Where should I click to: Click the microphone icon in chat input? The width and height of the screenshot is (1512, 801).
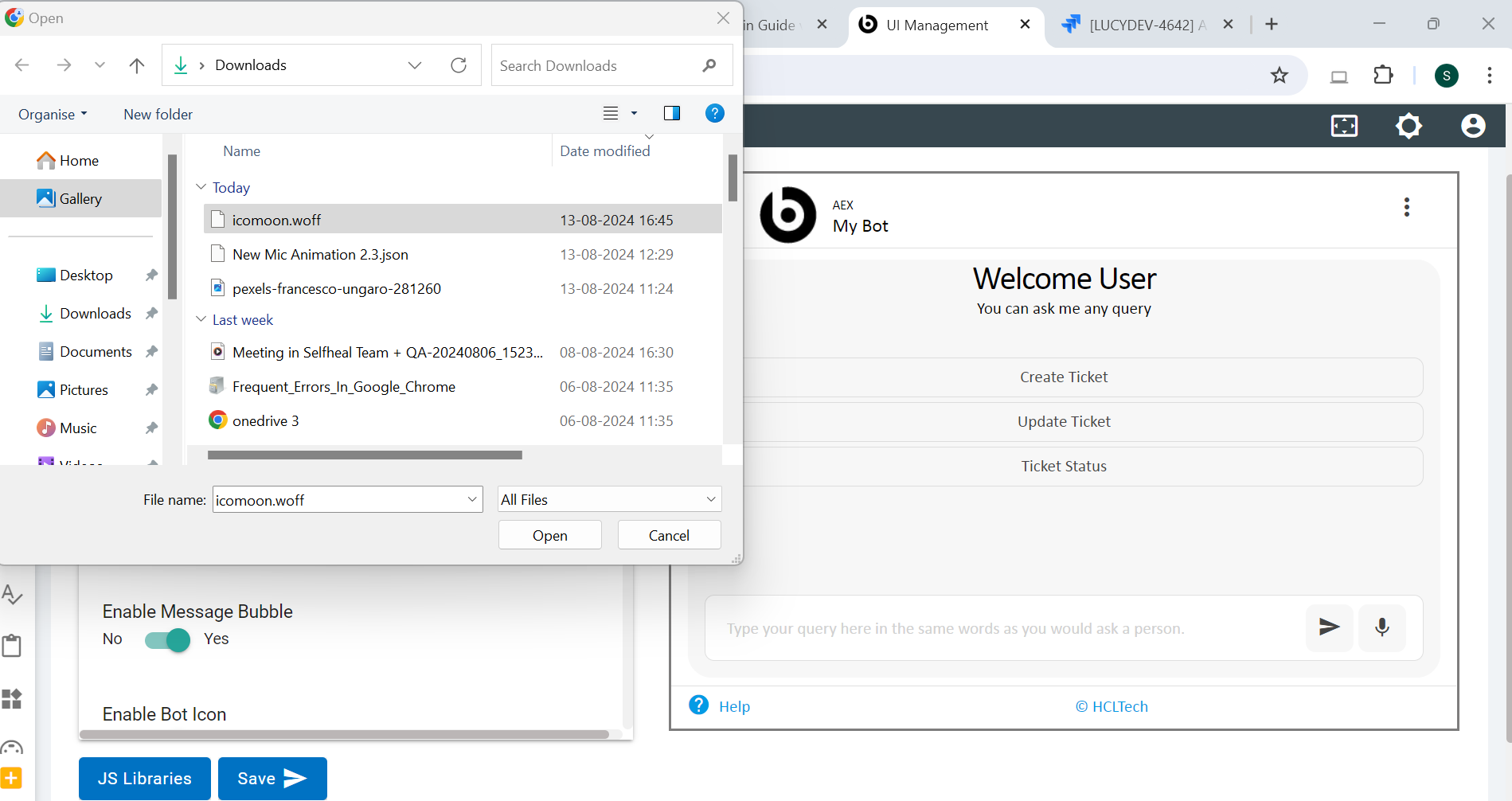(x=1381, y=627)
